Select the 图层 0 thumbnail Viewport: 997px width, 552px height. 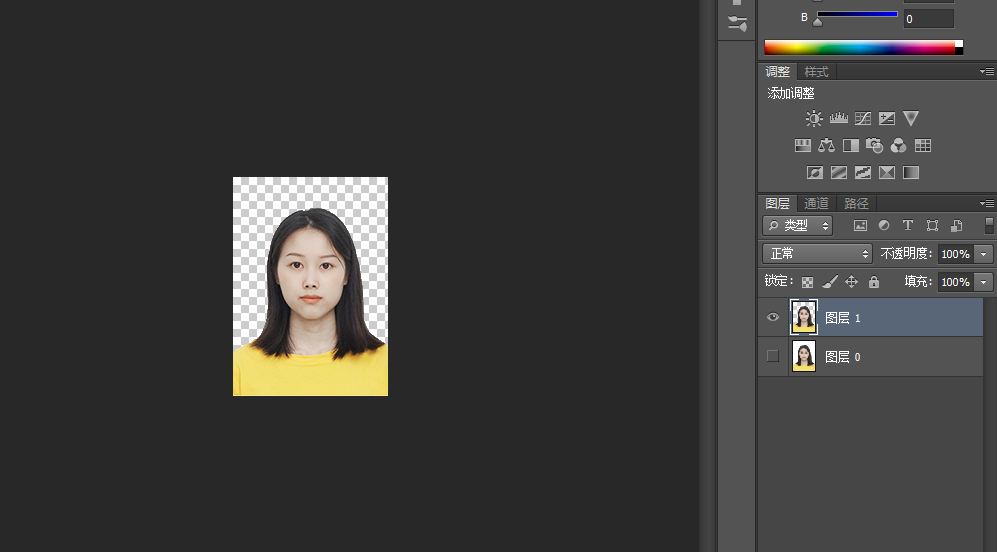804,356
